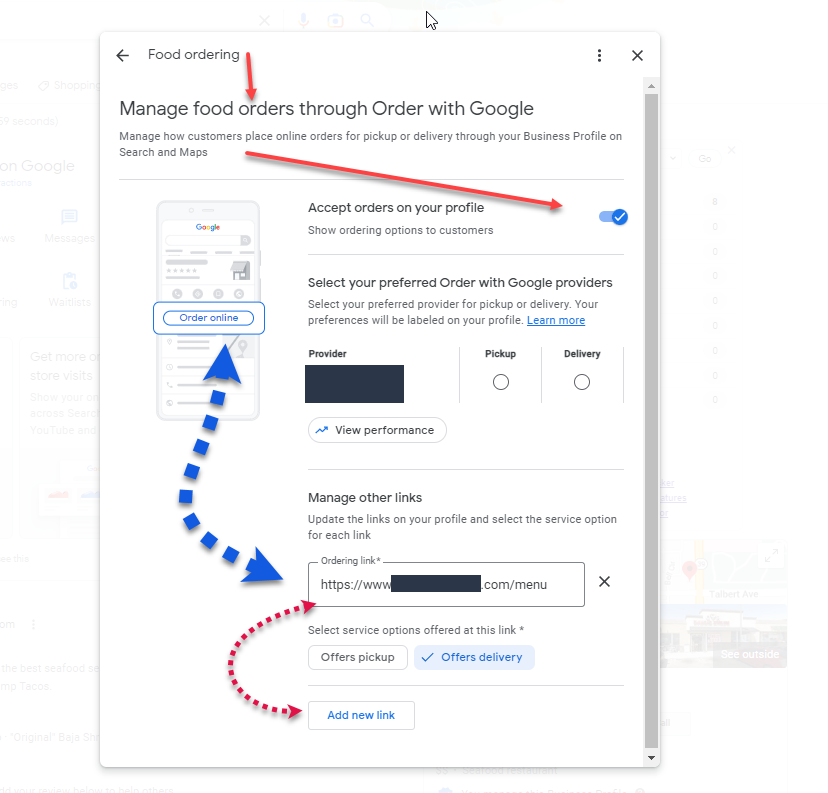
Task: Click the background magnifier search icon
Action: pos(366,21)
